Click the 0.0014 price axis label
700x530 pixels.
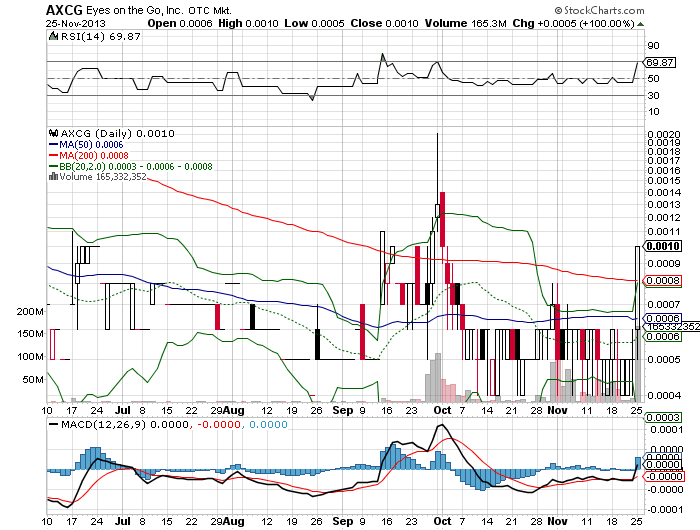(664, 192)
